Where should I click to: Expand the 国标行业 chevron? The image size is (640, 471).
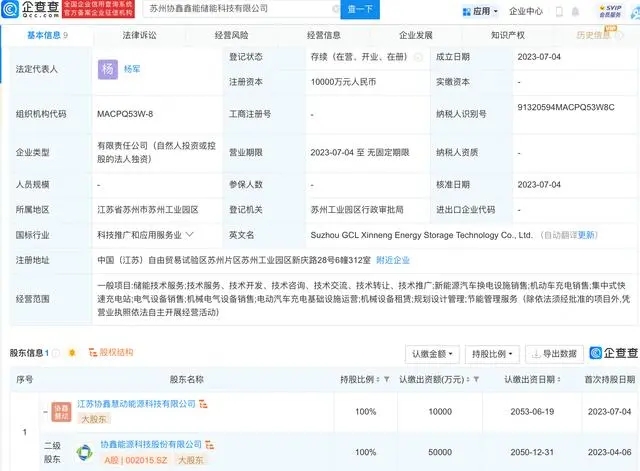pyautogui.click(x=189, y=235)
